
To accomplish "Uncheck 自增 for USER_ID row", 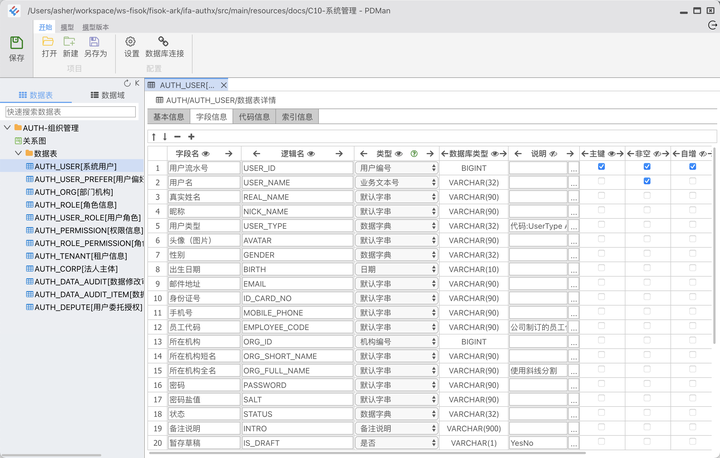I will (692, 166).
